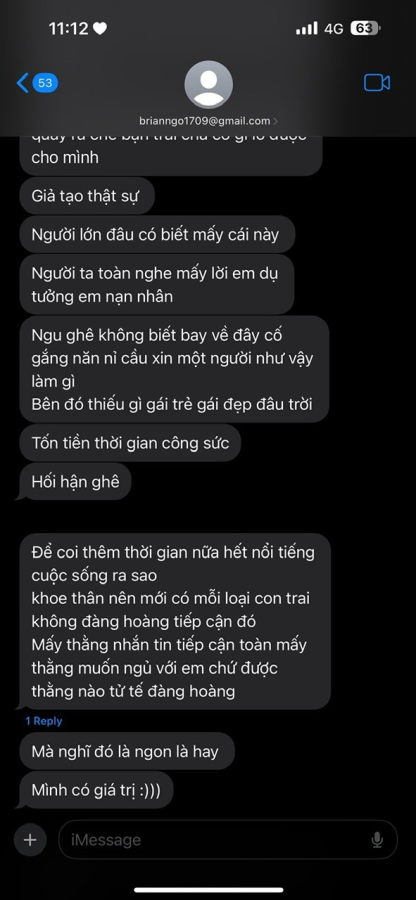Tap the message "Mình có giá trị :)))"
The width and height of the screenshot is (416, 900).
[96, 790]
